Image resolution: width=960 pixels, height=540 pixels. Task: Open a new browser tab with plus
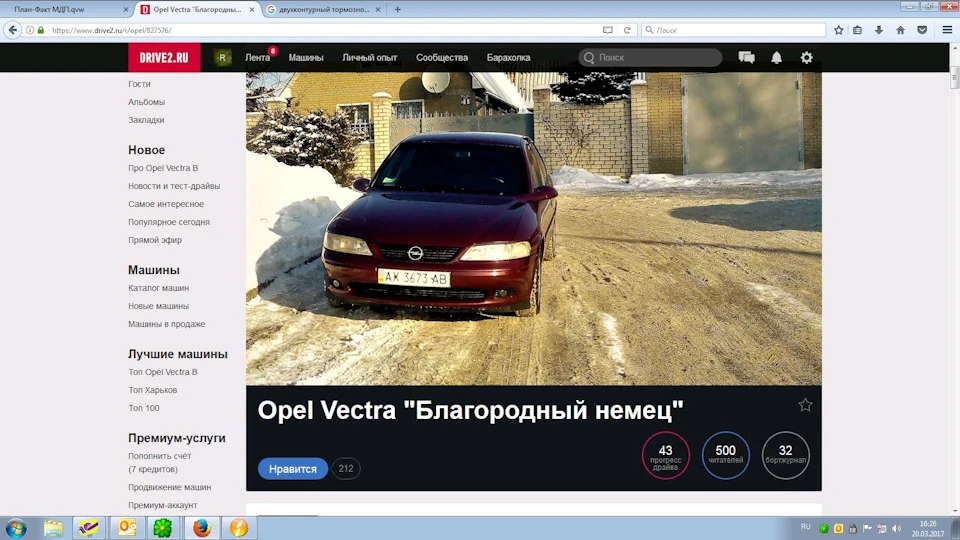(397, 9)
